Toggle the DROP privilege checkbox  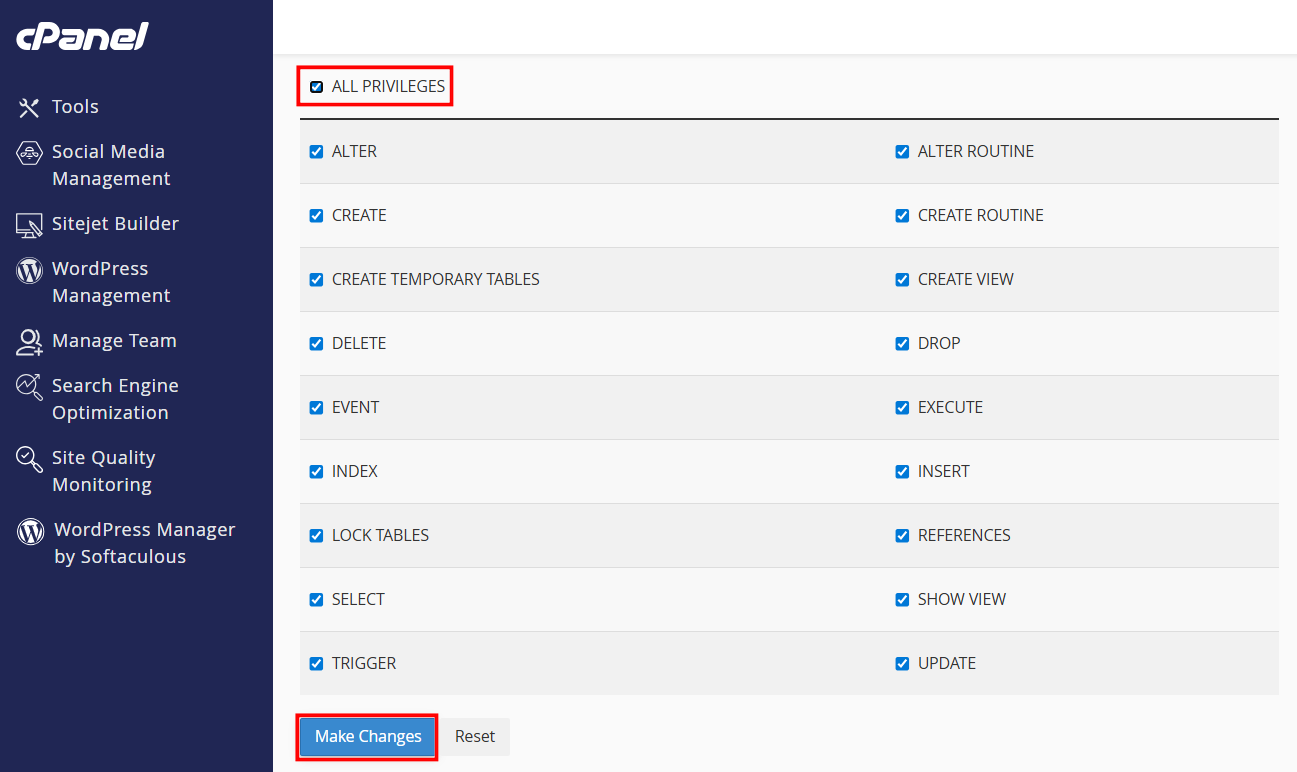[x=902, y=344]
